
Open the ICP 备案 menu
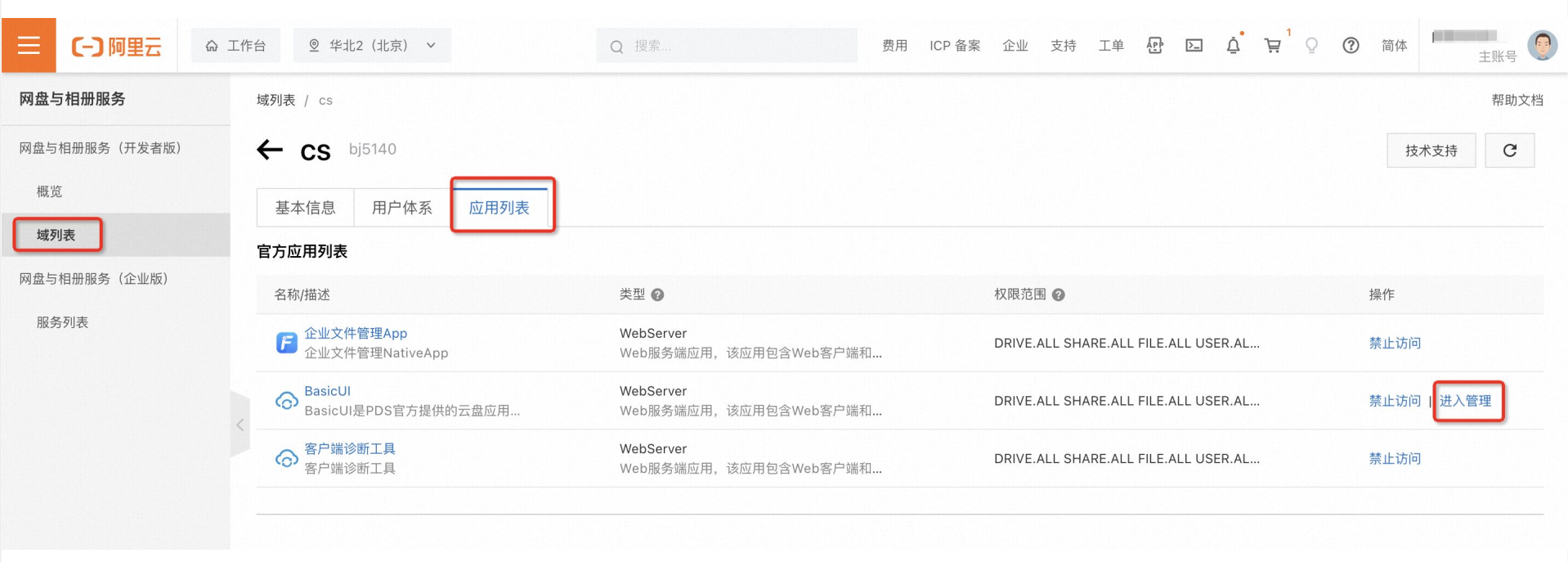pyautogui.click(x=955, y=46)
